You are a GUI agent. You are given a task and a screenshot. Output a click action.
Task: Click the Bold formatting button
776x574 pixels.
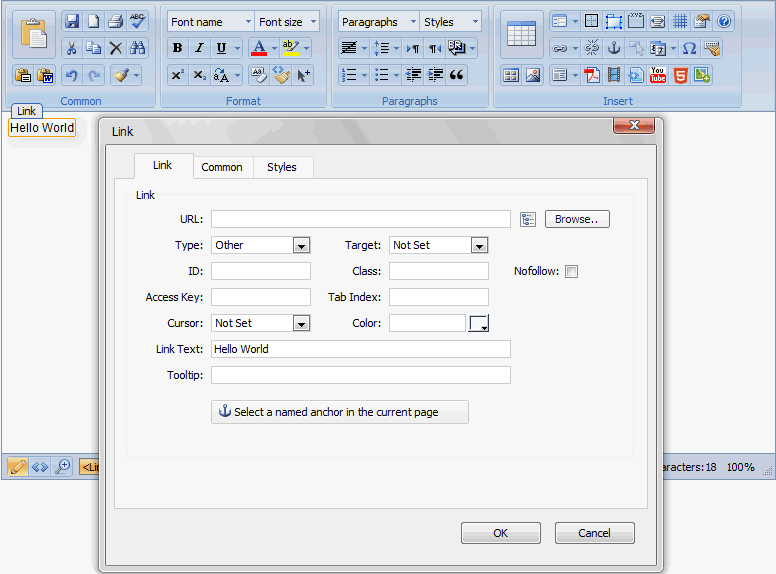[177, 48]
